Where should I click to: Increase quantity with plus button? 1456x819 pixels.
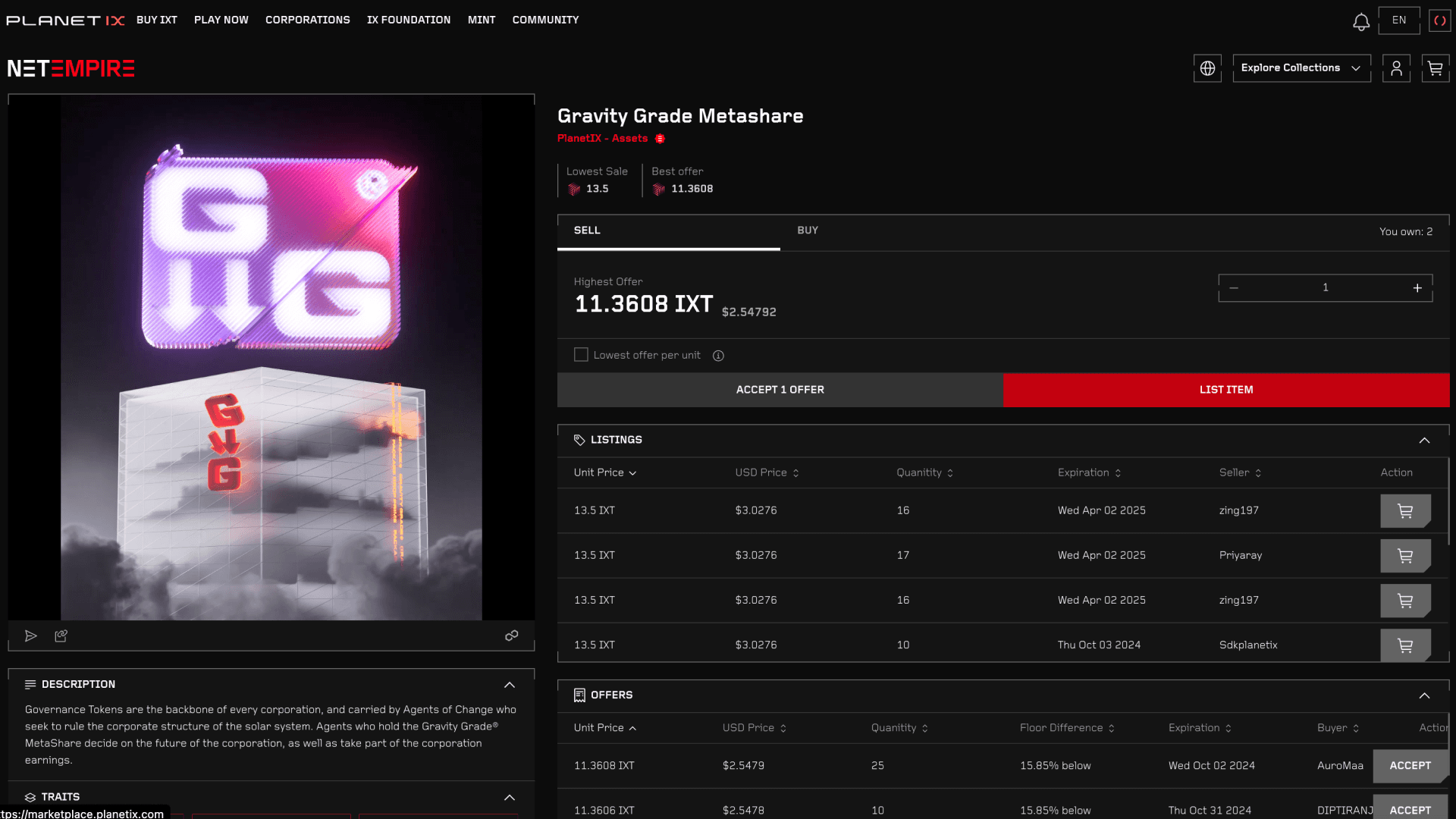coord(1417,288)
